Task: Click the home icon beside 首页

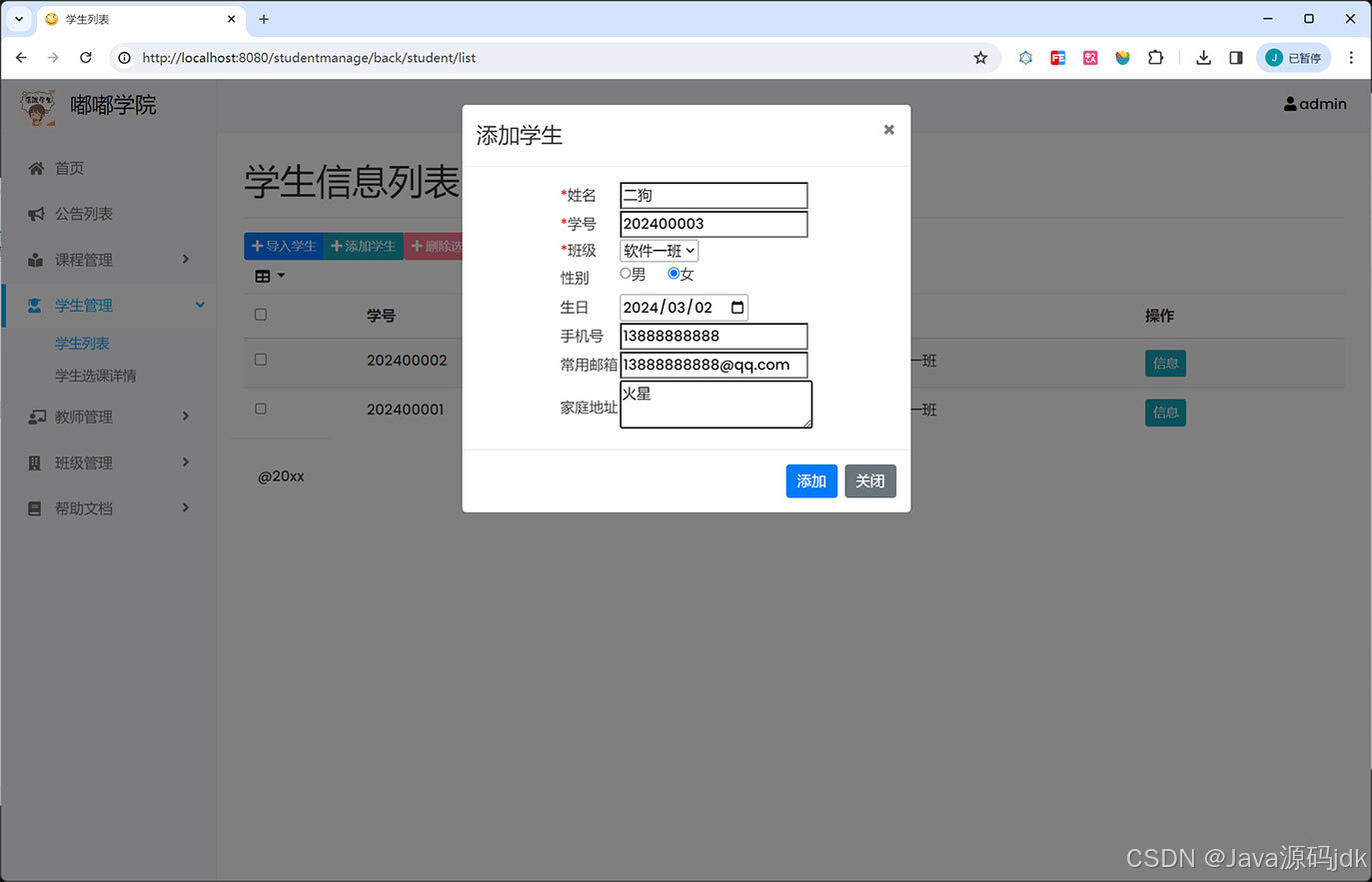Action: (36, 168)
